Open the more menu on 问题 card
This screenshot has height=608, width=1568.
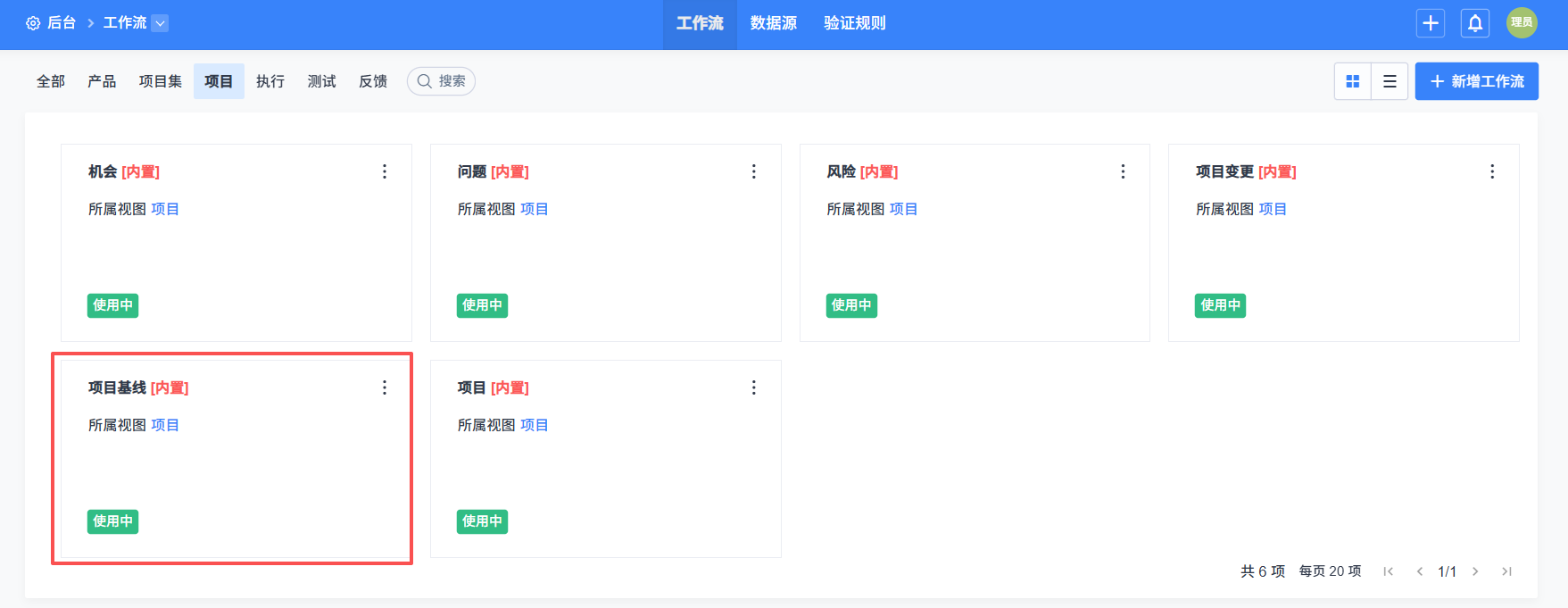754,171
